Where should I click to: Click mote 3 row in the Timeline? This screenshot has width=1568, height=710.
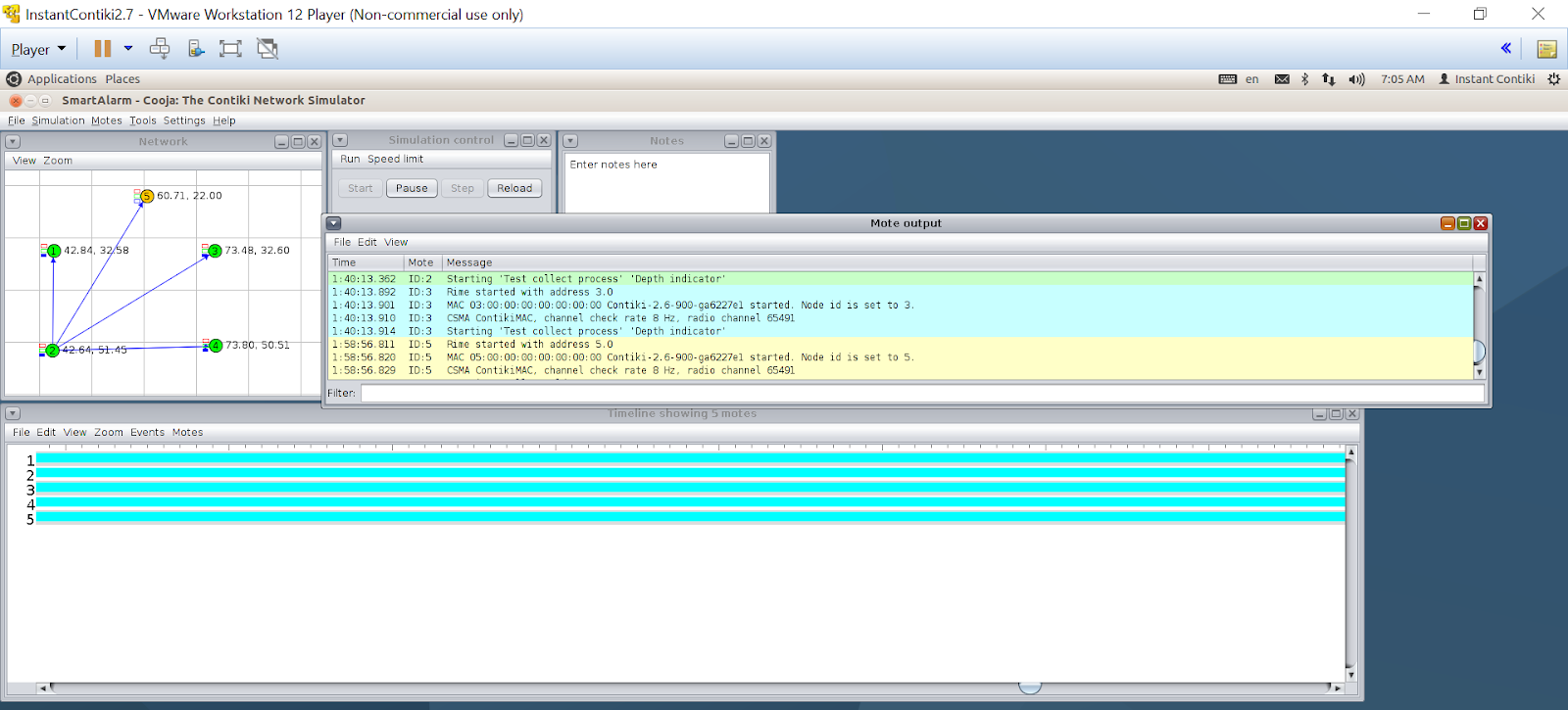tap(690, 489)
